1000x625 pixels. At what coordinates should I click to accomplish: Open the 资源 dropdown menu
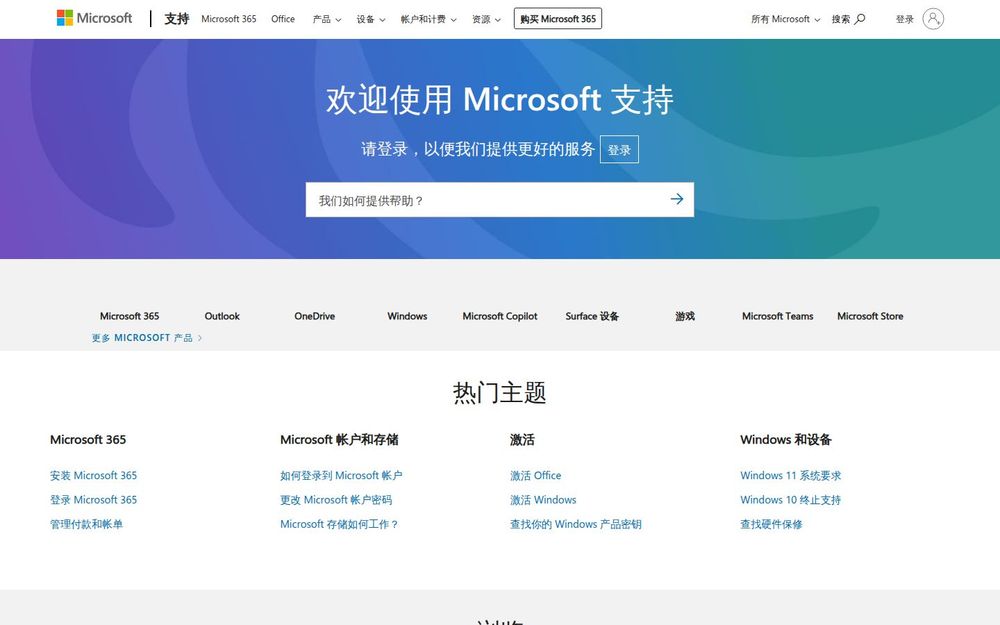click(486, 19)
